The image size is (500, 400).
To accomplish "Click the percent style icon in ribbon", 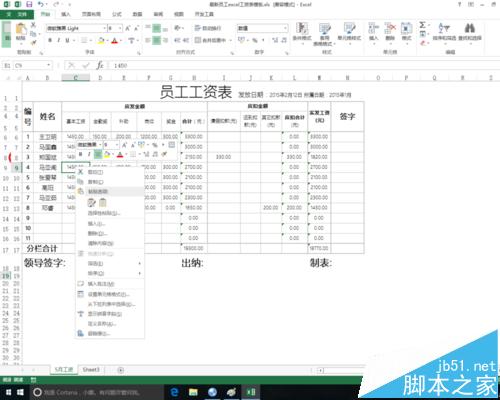I will point(255,40).
